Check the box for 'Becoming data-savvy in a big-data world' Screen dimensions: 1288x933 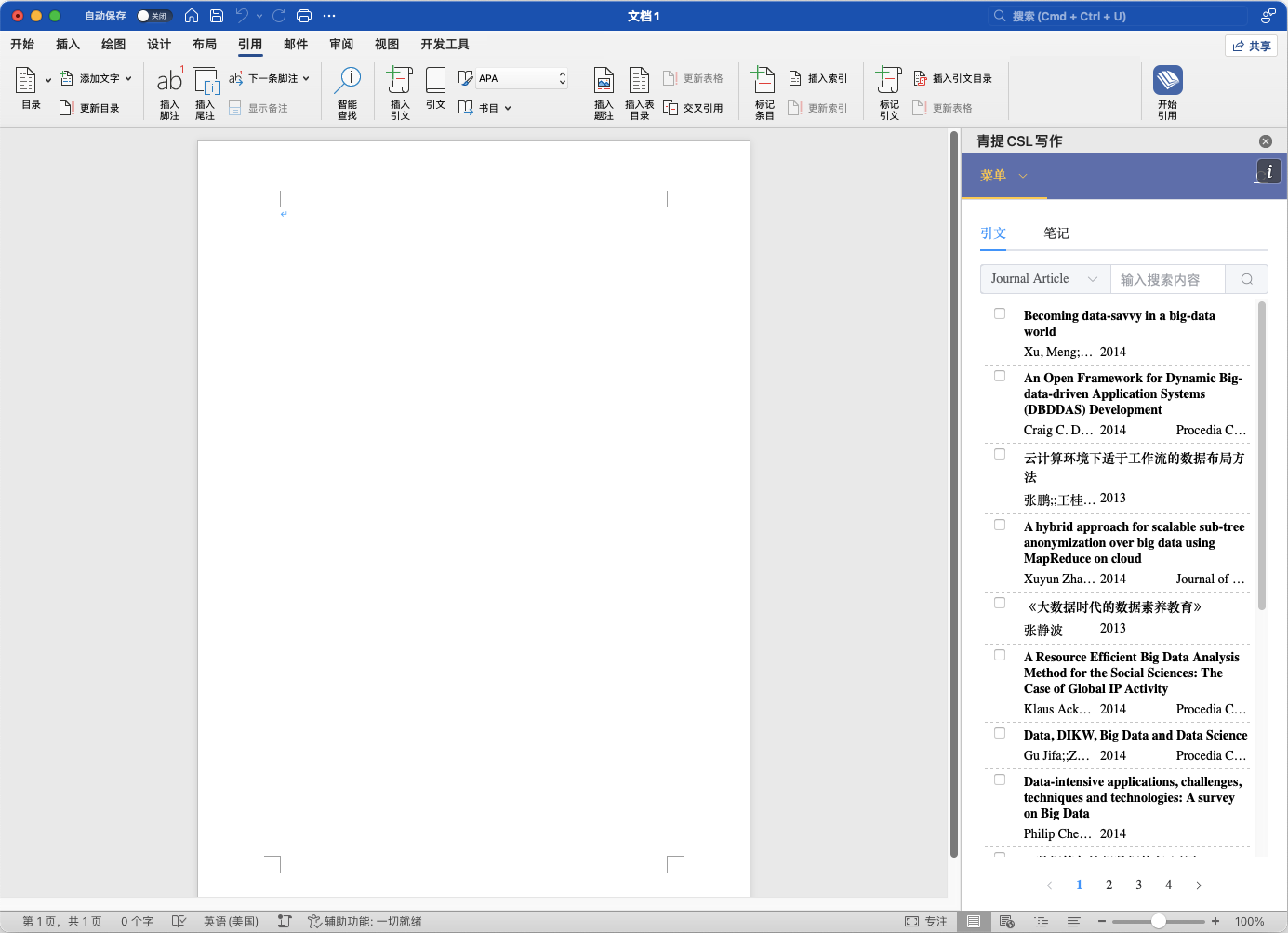pos(1000,314)
